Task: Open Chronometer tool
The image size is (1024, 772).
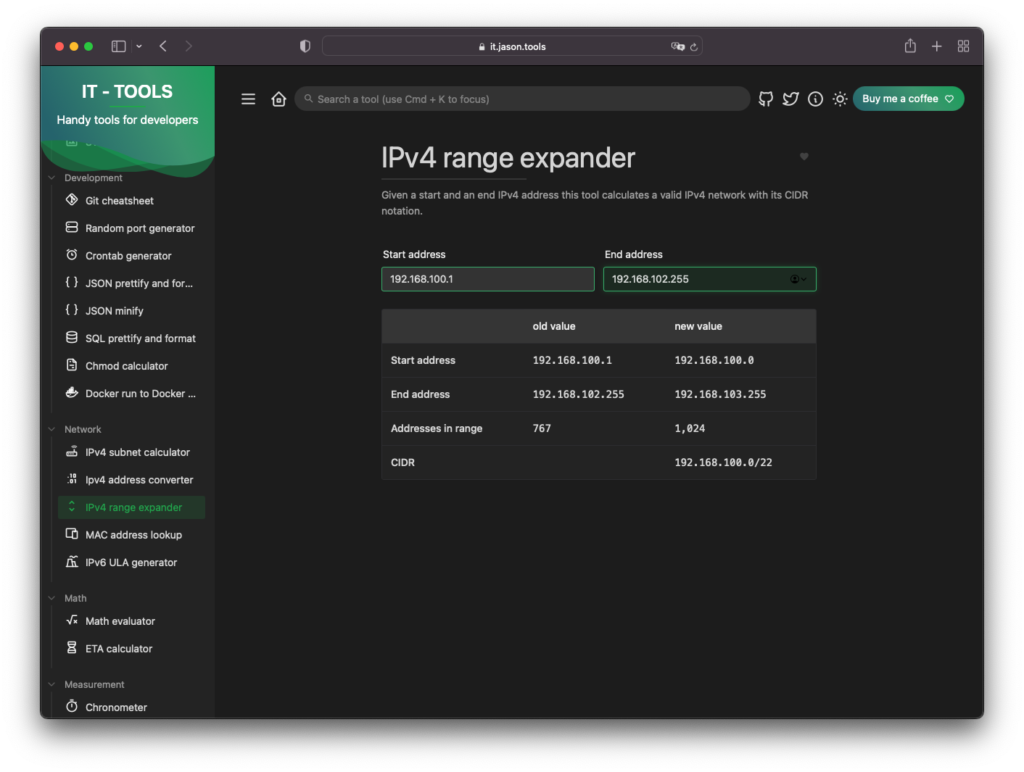Action: tap(131, 707)
